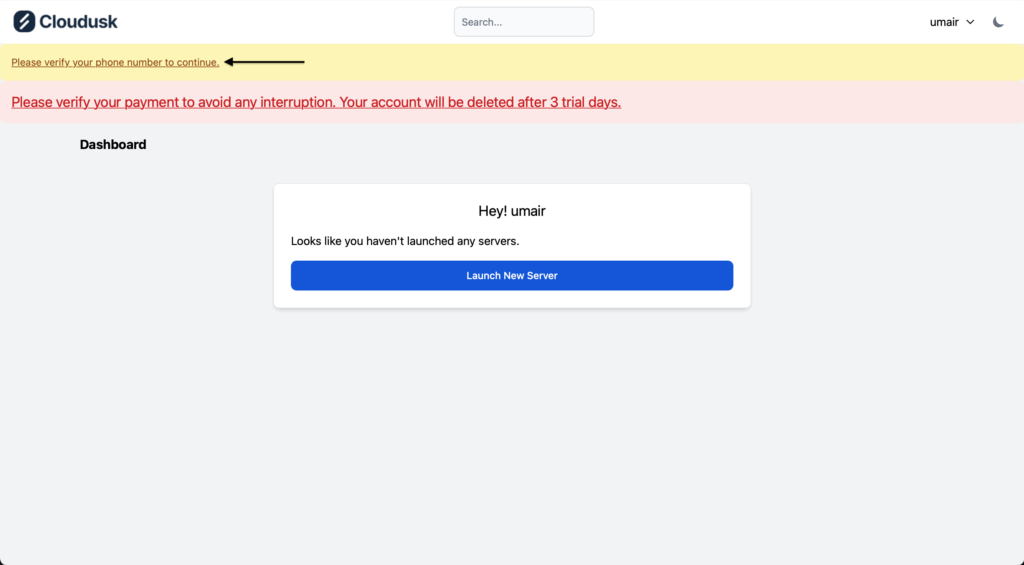The height and width of the screenshot is (565, 1024).
Task: Click the black arrow pointing at phone link
Action: tap(264, 62)
